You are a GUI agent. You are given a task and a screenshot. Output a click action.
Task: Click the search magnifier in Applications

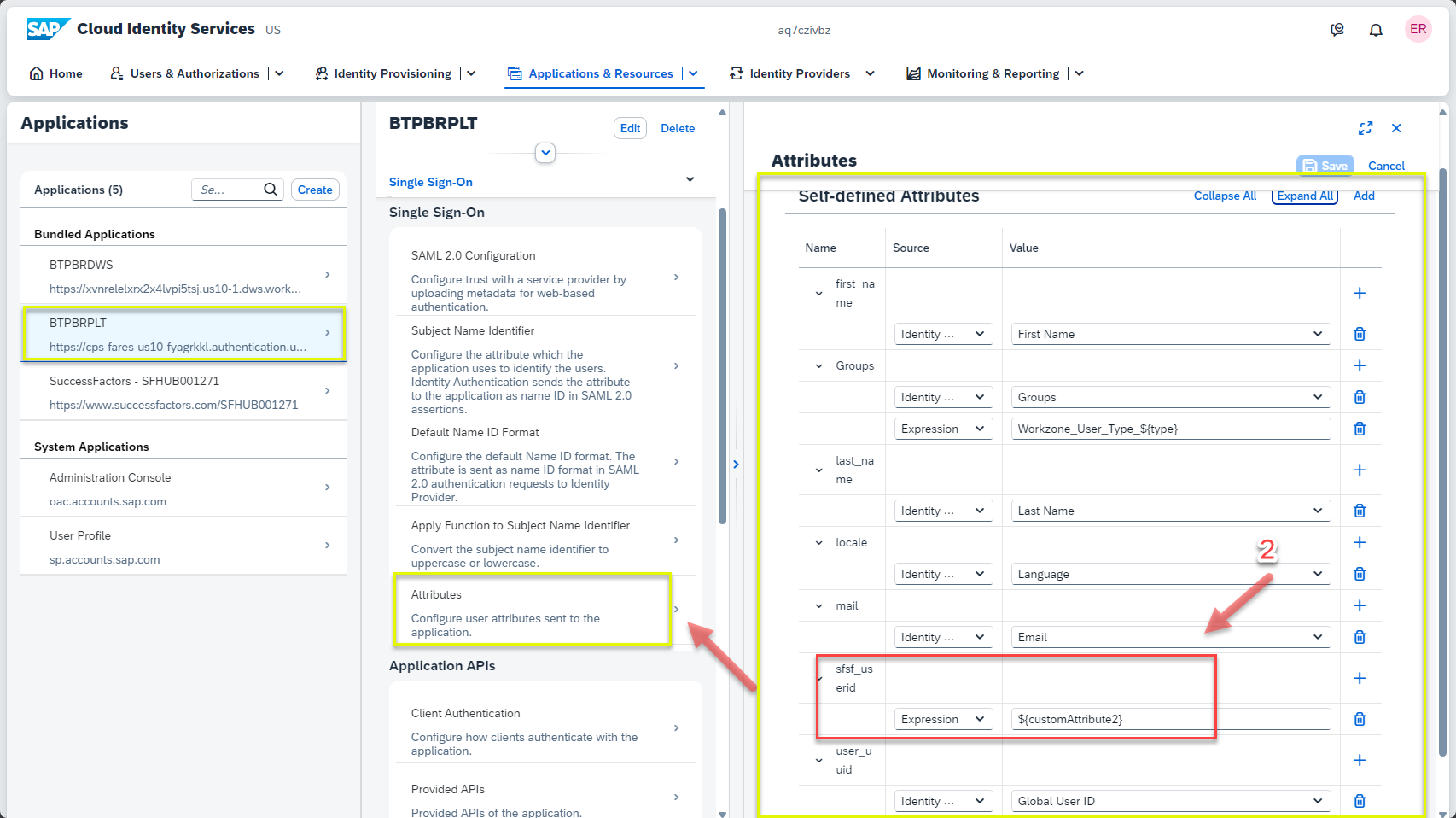point(271,190)
